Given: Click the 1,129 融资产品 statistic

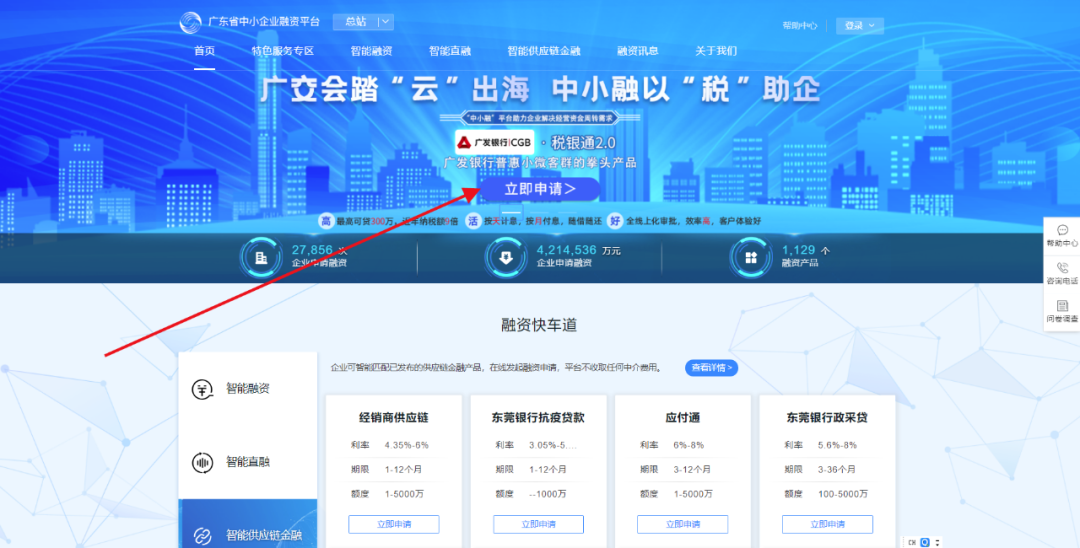Looking at the screenshot, I should (x=805, y=255).
